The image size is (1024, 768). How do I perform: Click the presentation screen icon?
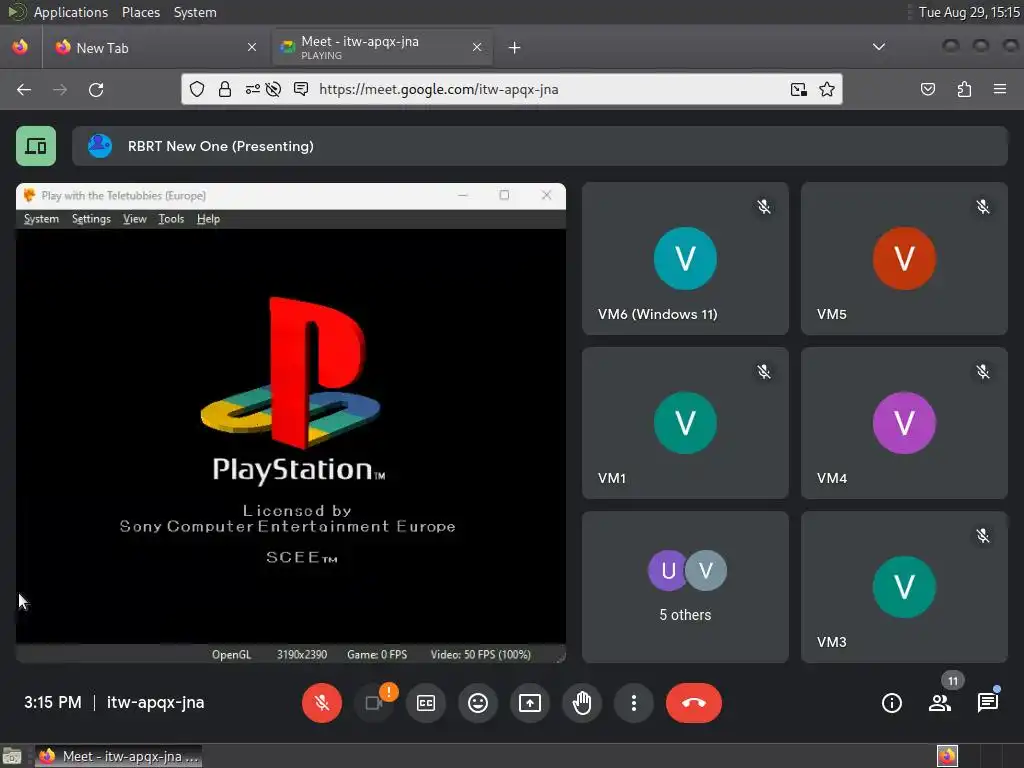click(36, 146)
